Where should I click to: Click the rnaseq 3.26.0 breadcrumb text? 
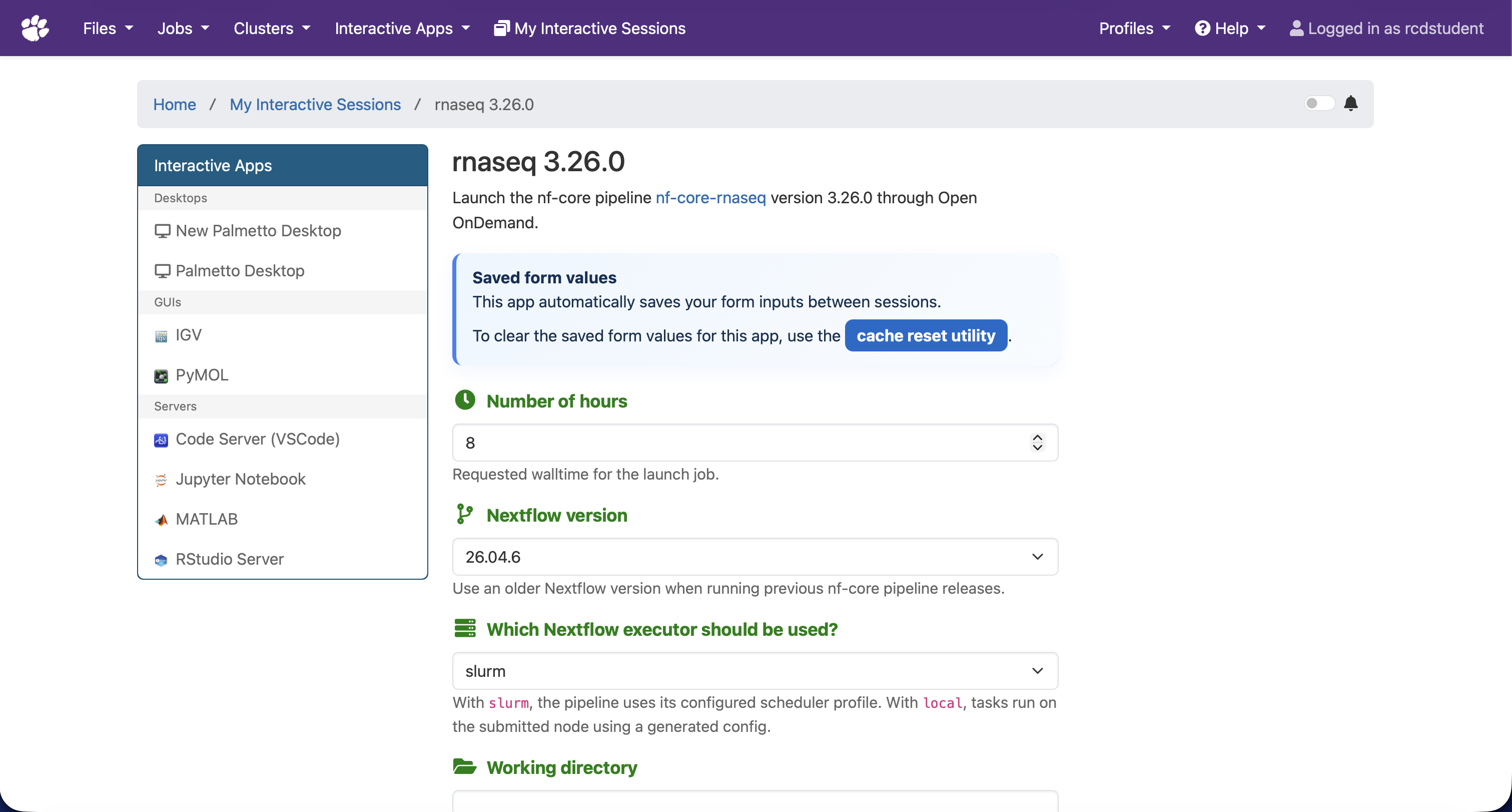point(484,105)
